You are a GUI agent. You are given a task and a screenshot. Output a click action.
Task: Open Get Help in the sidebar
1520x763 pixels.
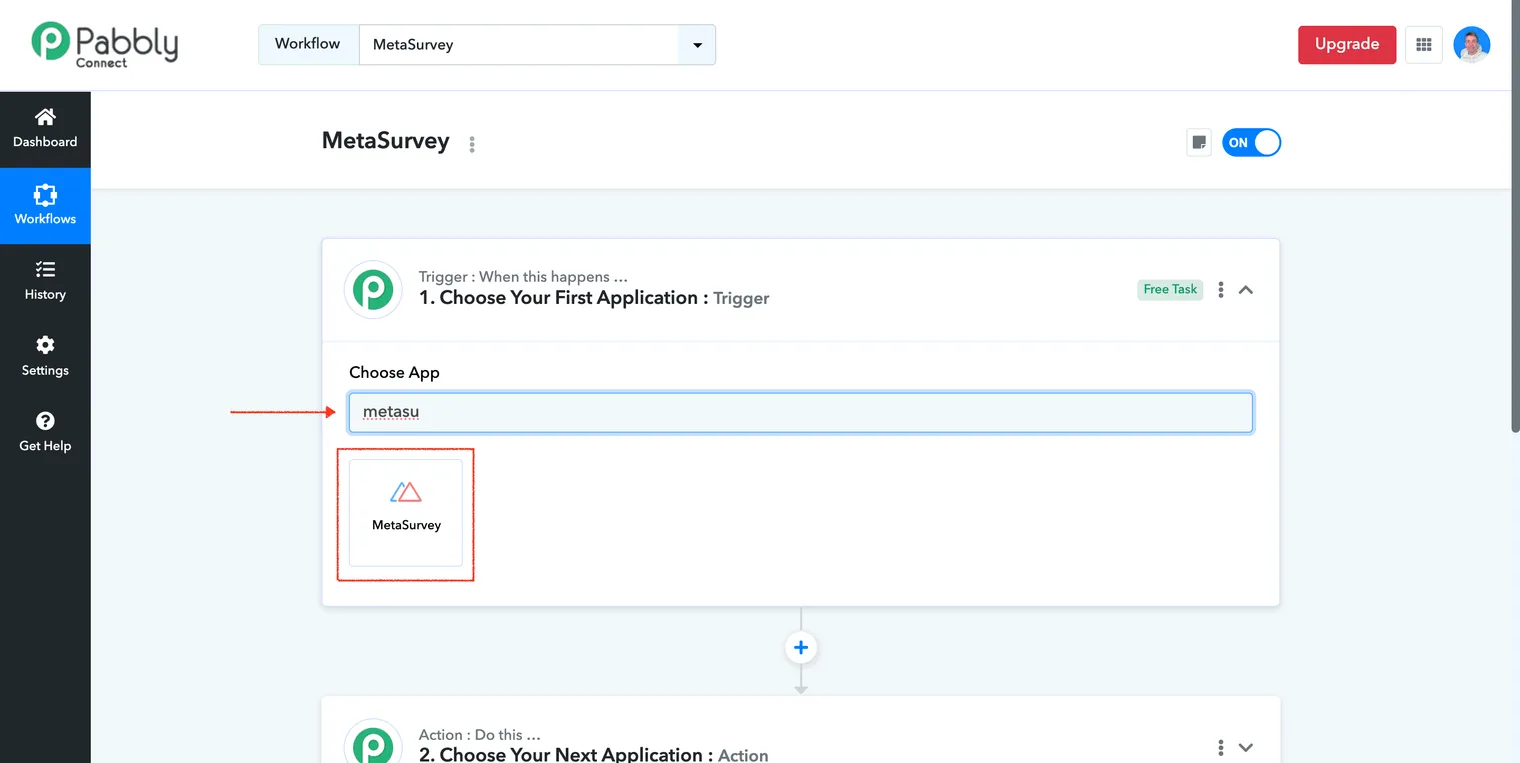coord(45,433)
